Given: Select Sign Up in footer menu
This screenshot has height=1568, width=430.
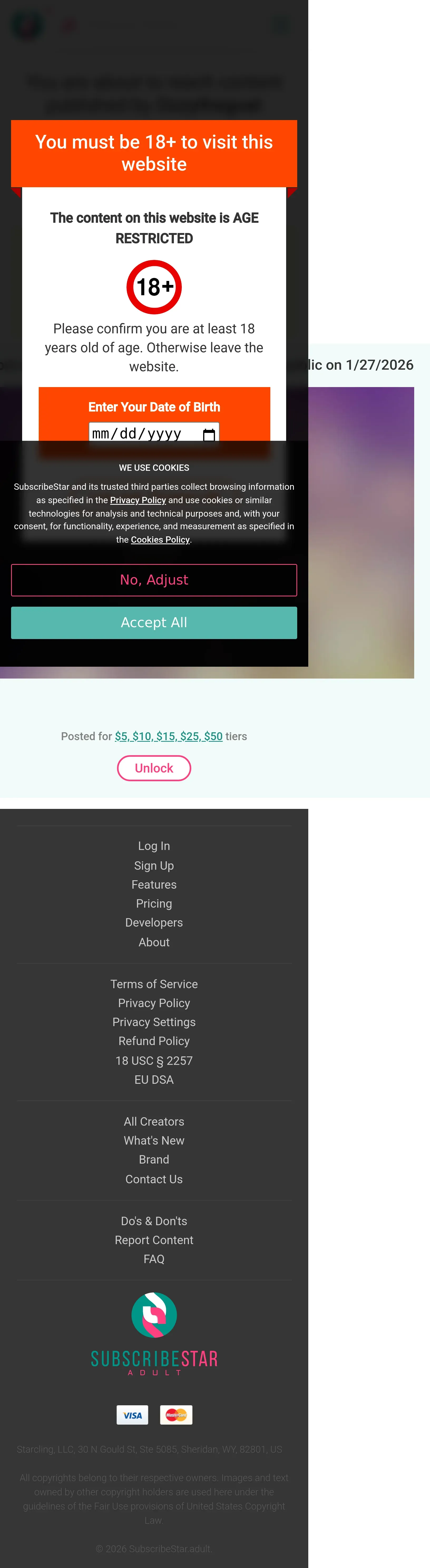Looking at the screenshot, I should coord(154,865).
